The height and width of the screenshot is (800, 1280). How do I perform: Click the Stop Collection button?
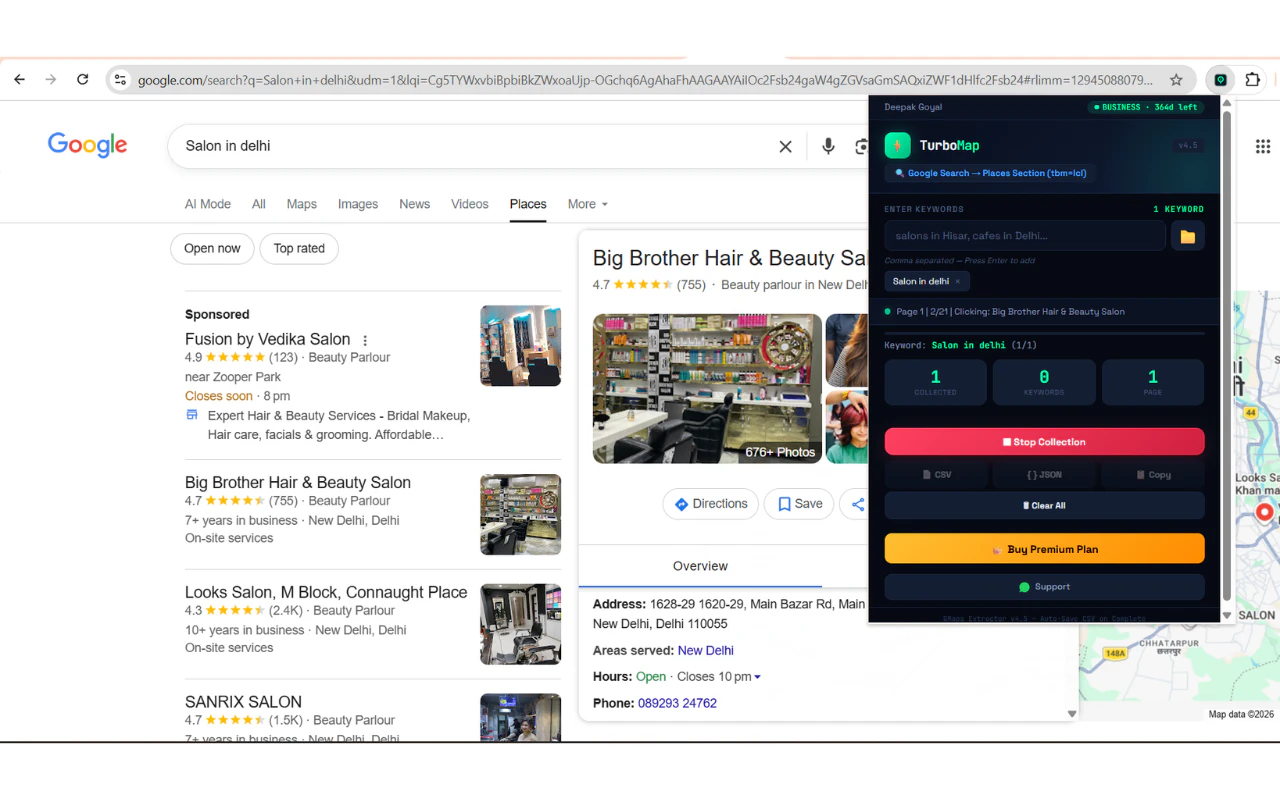(1044, 442)
